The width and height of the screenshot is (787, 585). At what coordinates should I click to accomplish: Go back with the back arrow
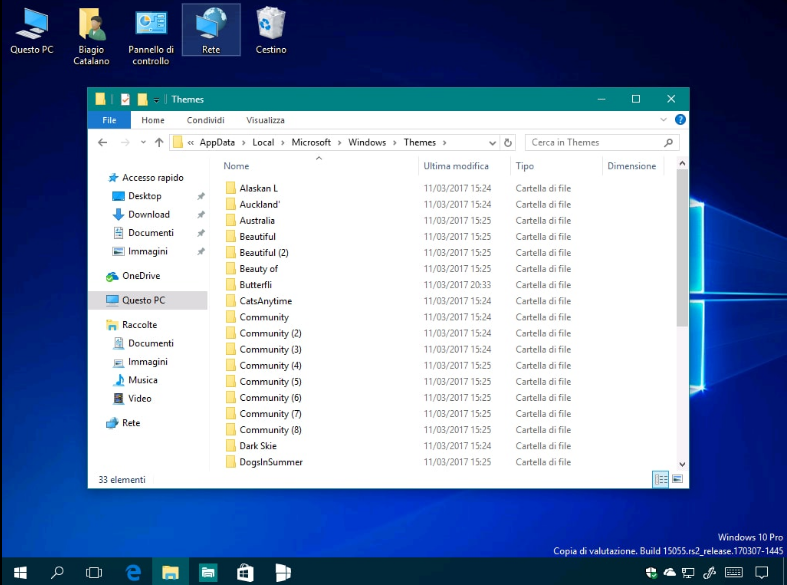tap(103, 142)
